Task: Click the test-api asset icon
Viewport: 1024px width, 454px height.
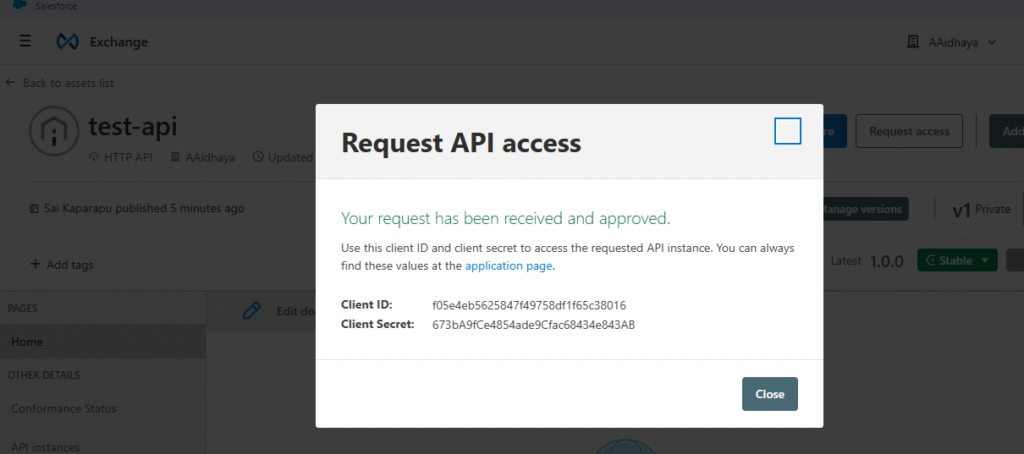Action: click(x=54, y=132)
